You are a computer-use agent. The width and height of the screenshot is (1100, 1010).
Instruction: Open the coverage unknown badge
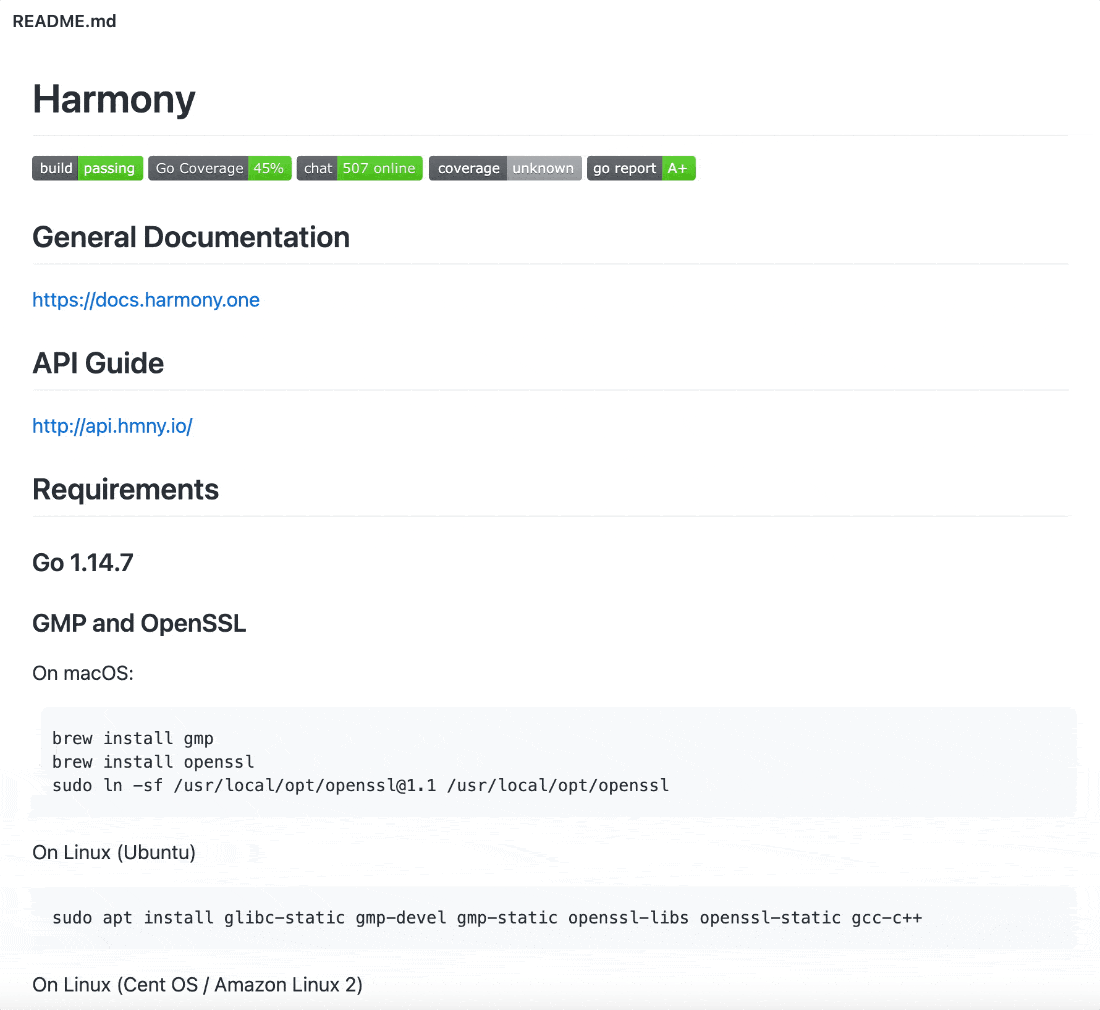(505, 168)
